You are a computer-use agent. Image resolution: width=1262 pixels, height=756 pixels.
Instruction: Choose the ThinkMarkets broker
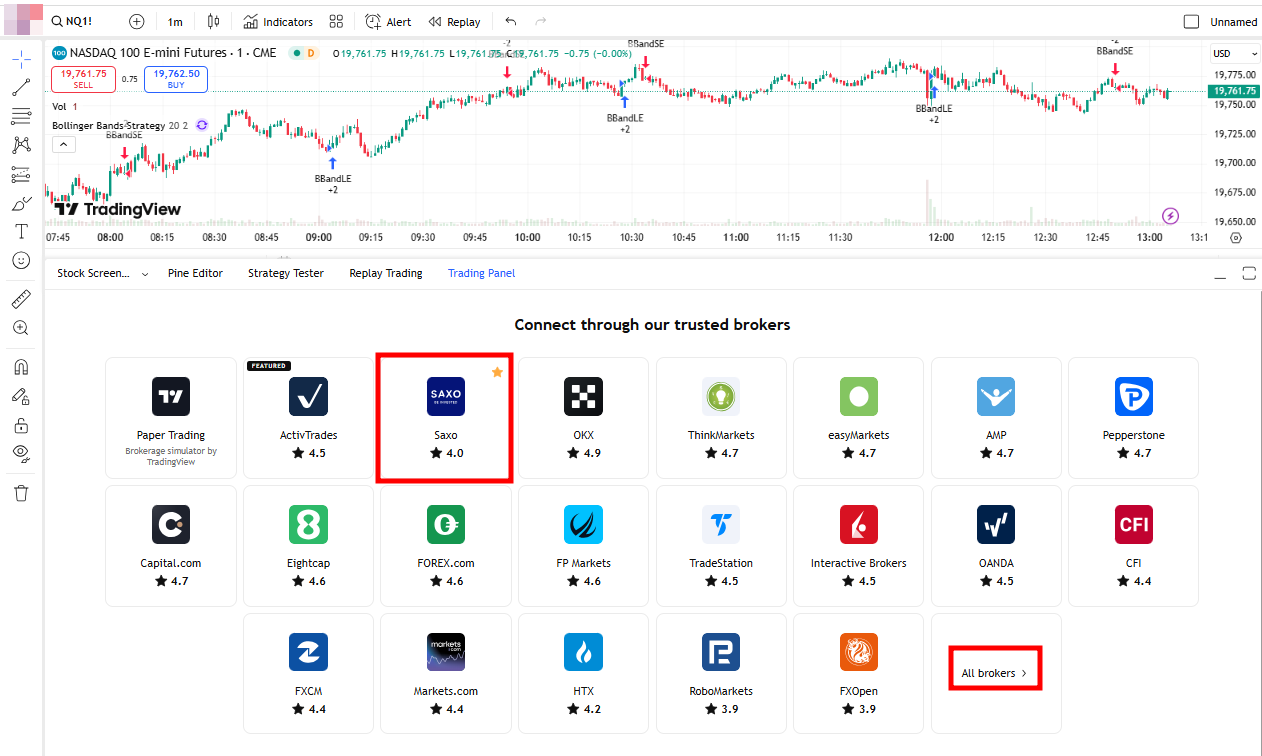[721, 418]
